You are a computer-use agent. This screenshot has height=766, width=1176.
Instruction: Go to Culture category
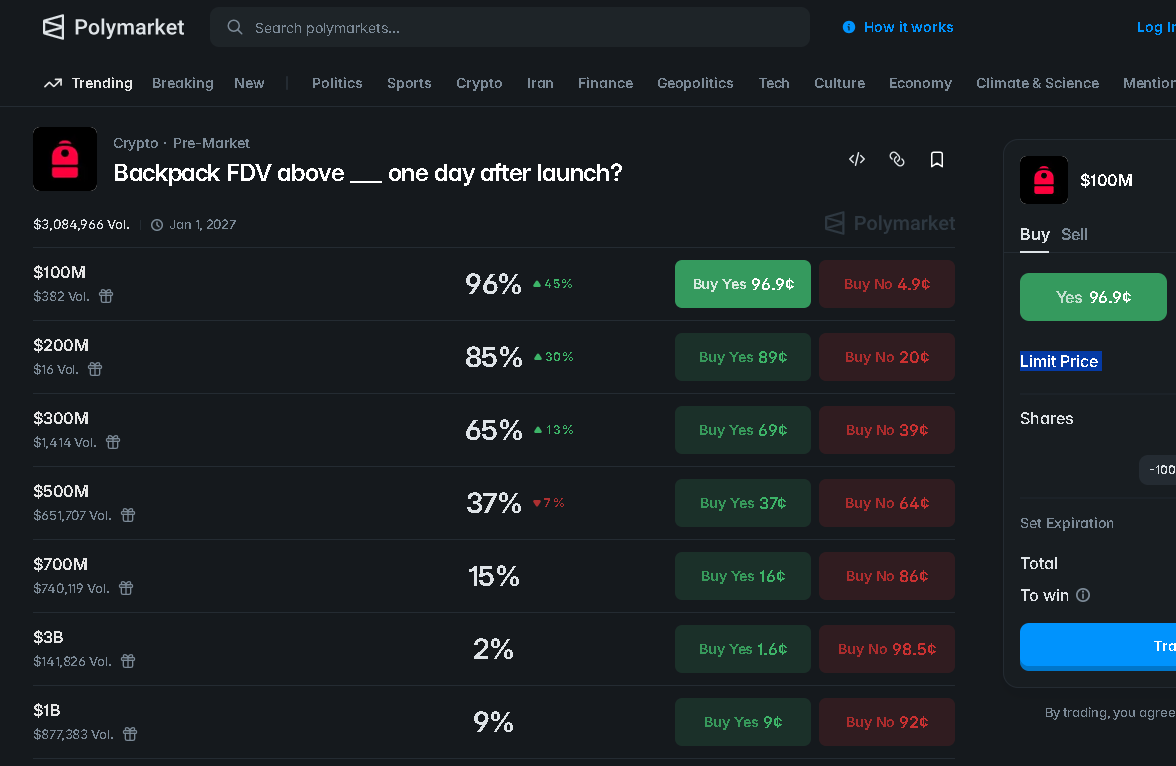(839, 83)
